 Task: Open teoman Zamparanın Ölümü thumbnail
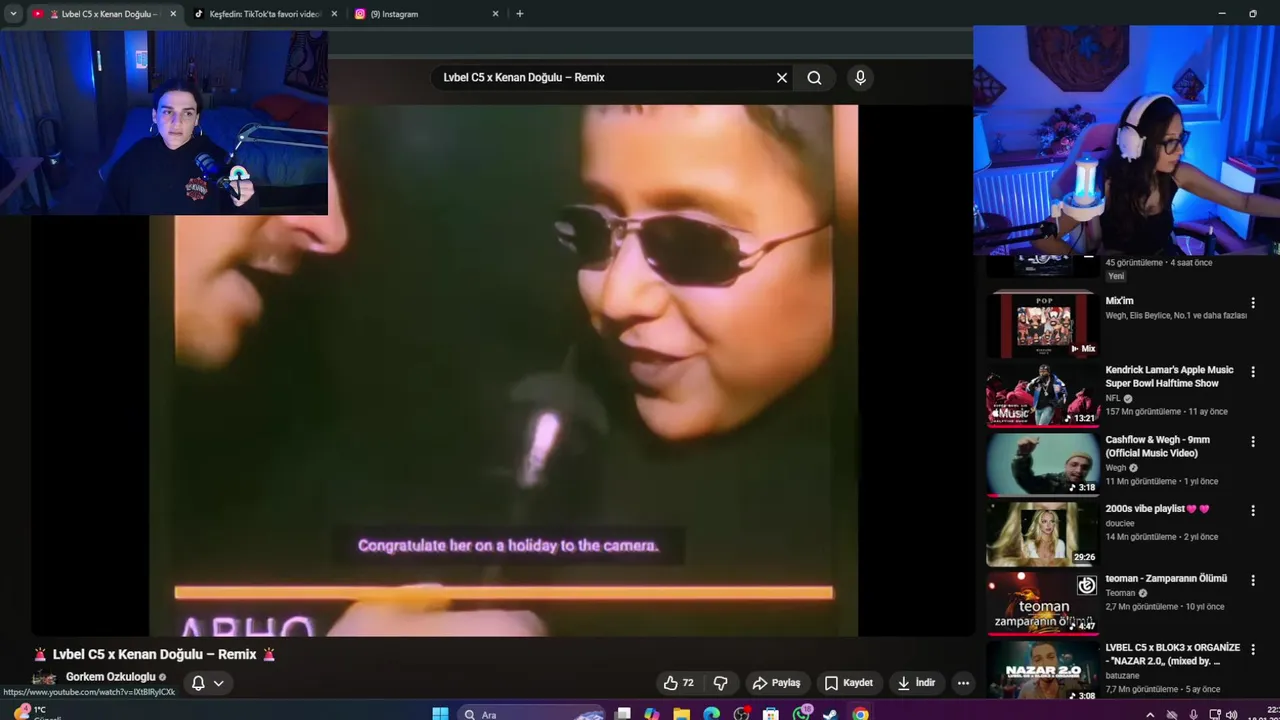click(1042, 603)
